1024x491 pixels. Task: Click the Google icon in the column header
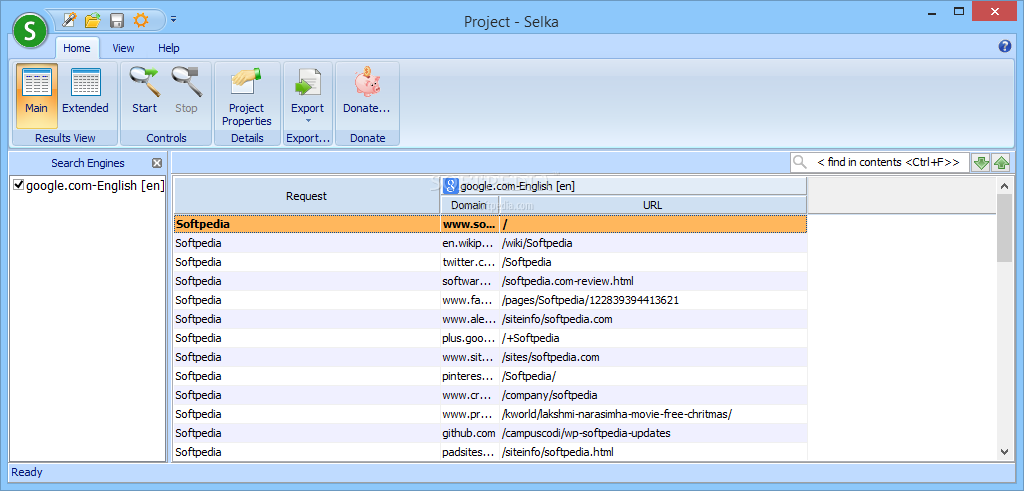(450, 186)
